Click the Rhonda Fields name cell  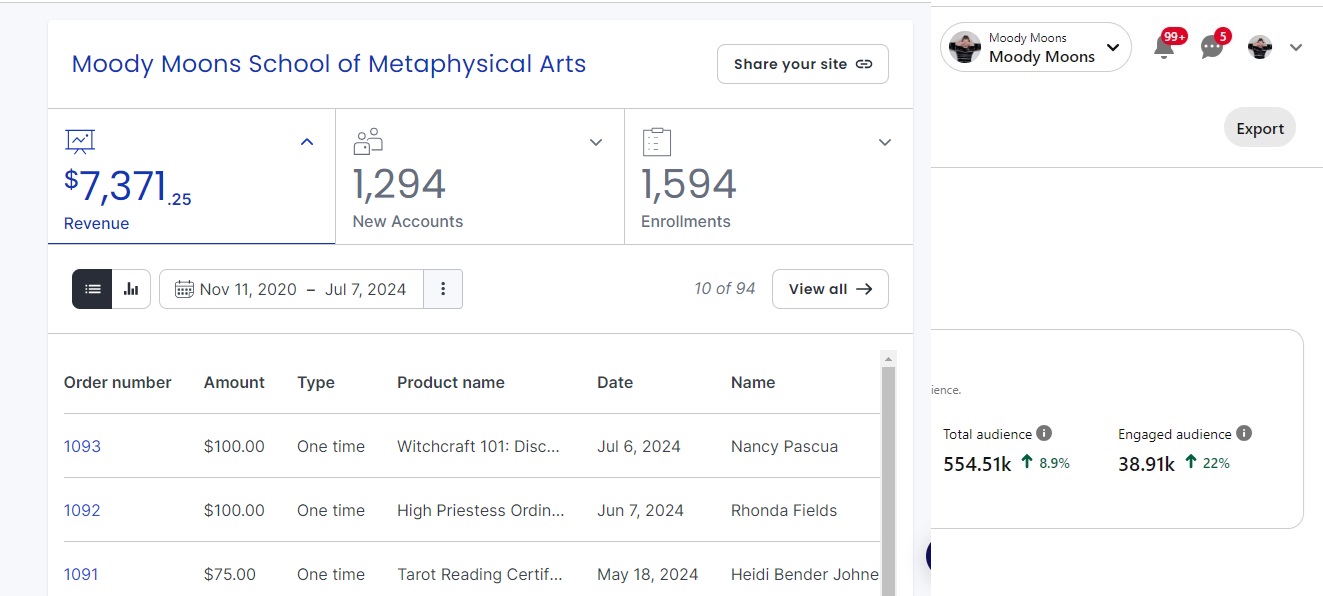[784, 510]
